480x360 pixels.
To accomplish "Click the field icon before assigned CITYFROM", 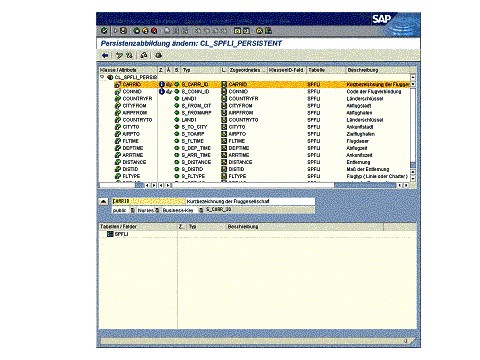I will pyautogui.click(x=224, y=106).
